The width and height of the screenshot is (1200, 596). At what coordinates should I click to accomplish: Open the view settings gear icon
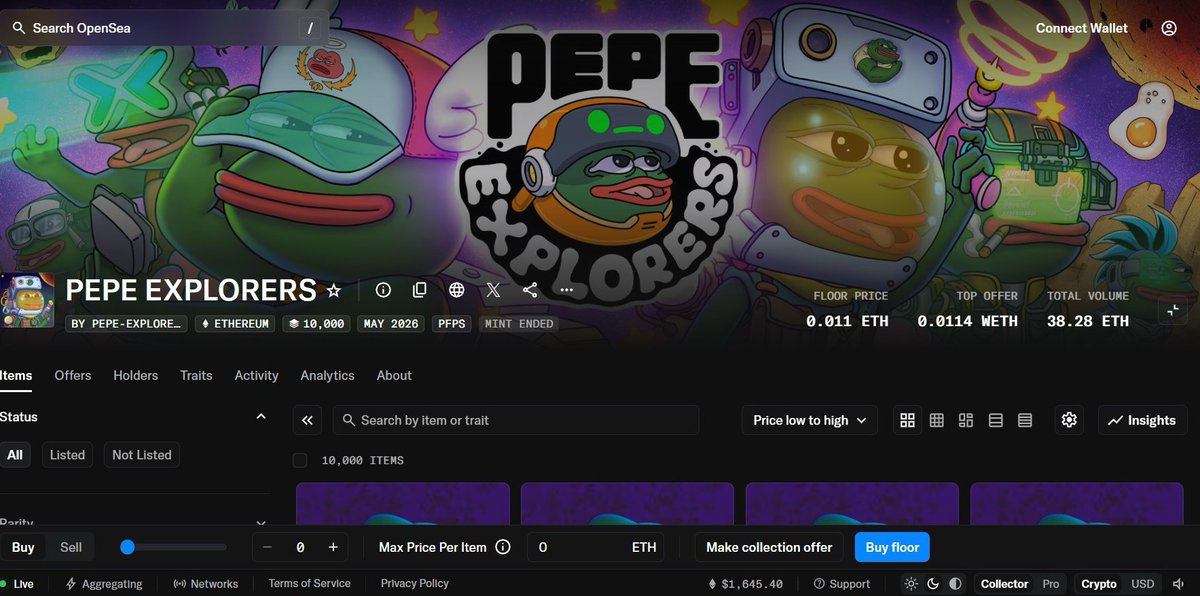(1069, 420)
